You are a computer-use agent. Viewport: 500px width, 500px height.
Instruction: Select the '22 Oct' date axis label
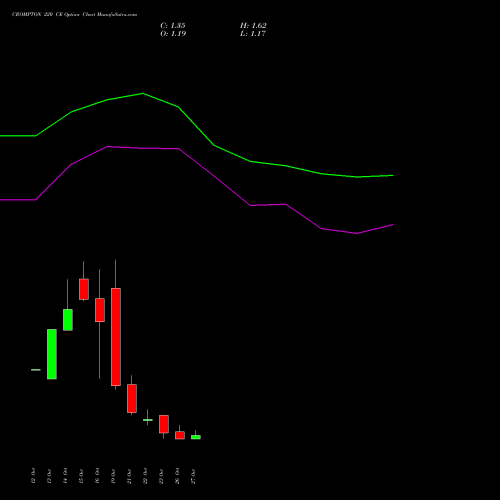tap(145, 476)
